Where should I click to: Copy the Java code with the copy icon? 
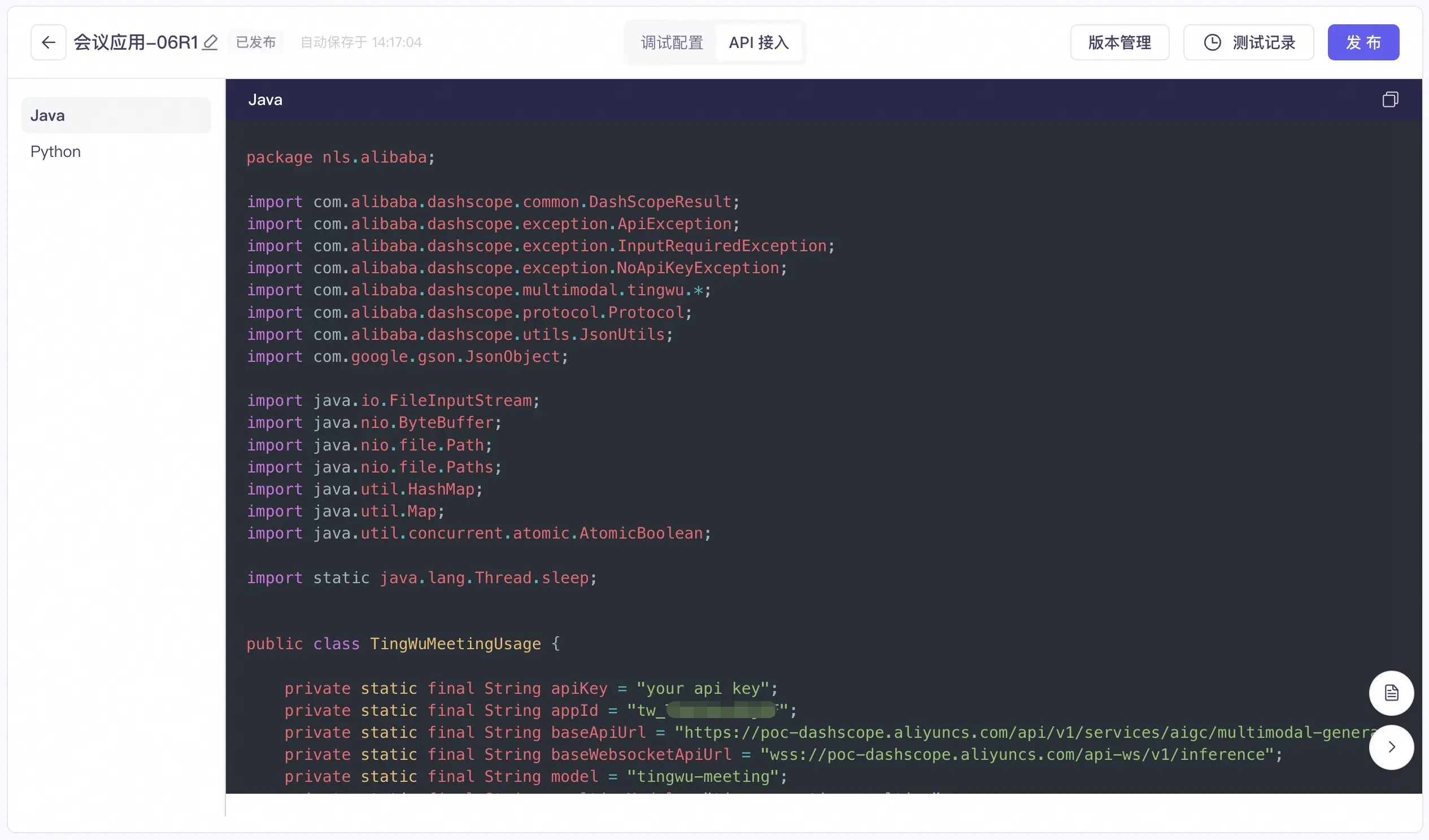click(1389, 100)
